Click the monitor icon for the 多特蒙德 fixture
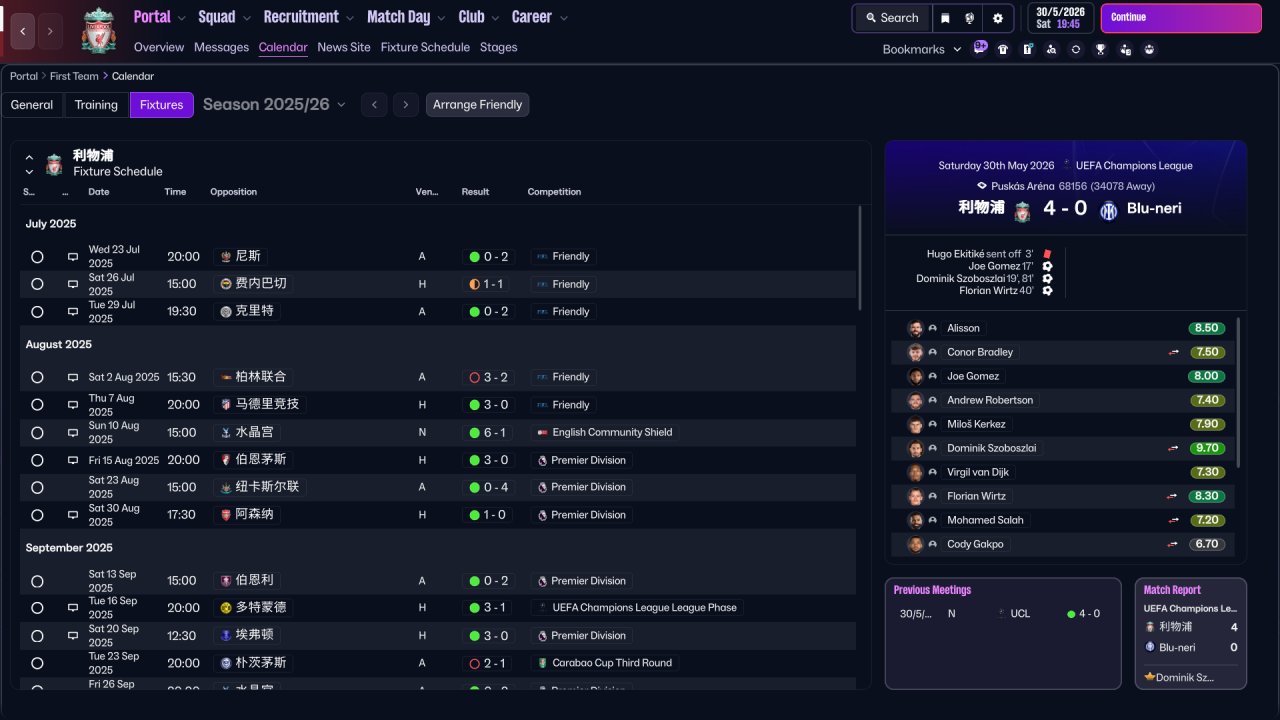Viewport: 1280px width, 720px height. pos(73,608)
